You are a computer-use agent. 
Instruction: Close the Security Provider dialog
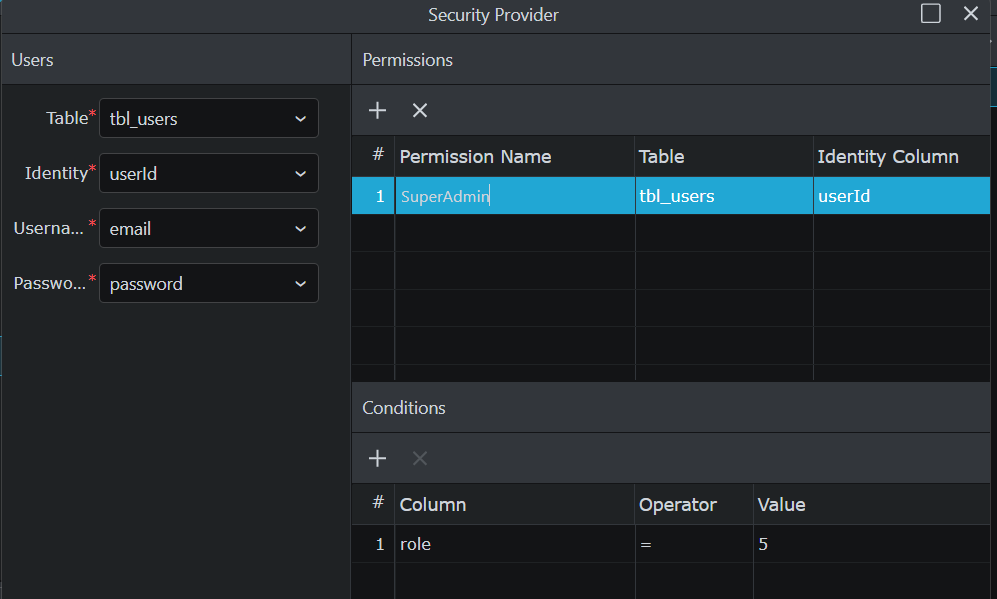pos(970,14)
